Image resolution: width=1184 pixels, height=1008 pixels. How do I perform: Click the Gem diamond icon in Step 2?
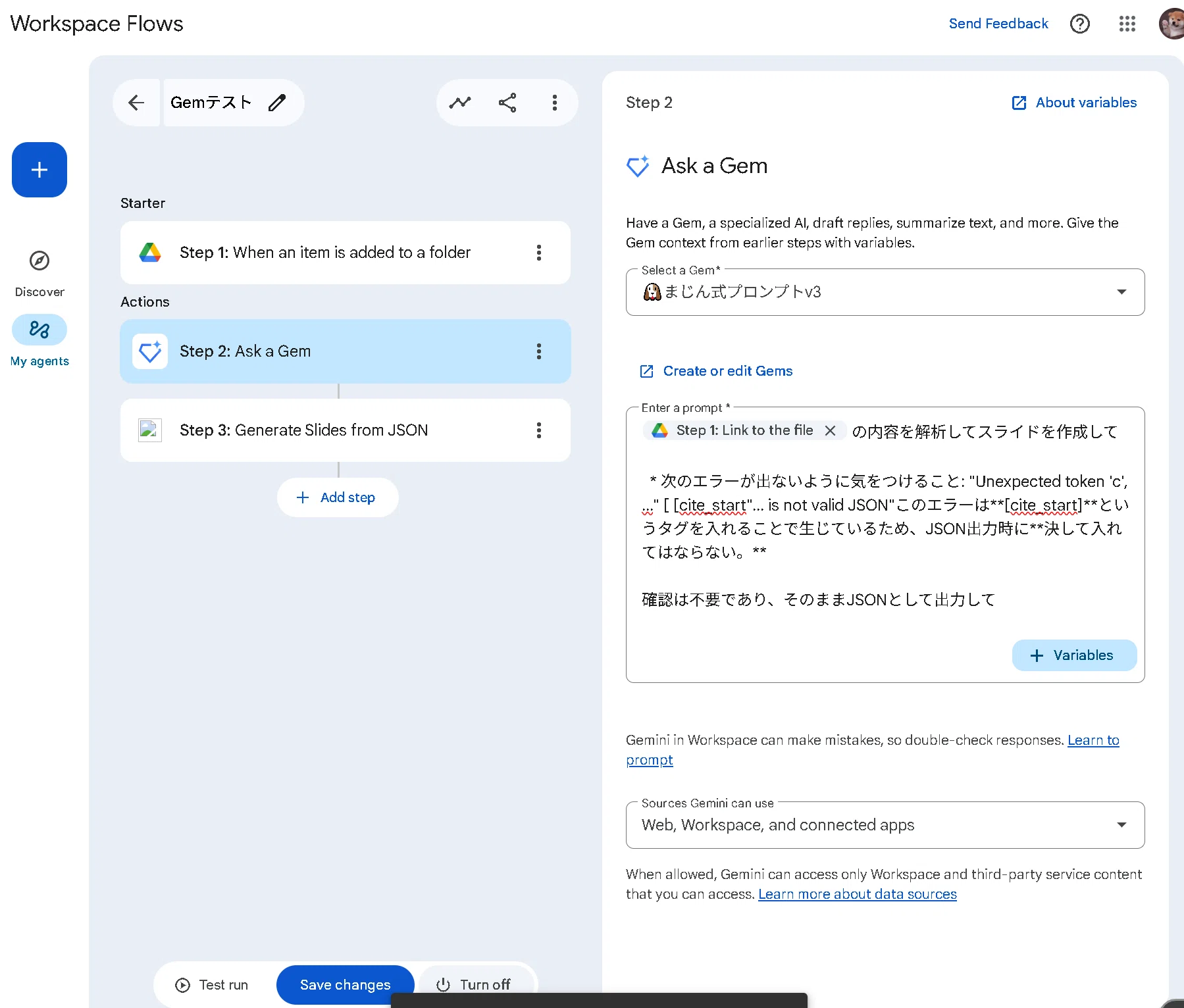tap(150, 351)
